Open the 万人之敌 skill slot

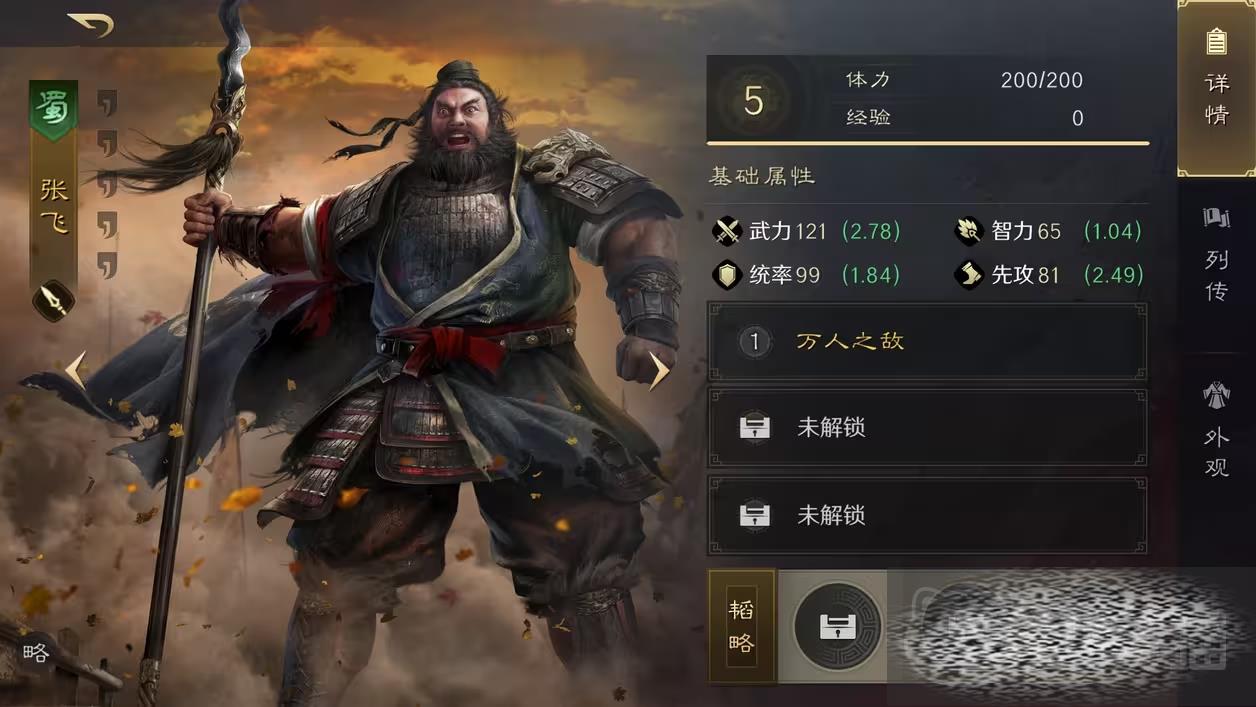pyautogui.click(x=927, y=341)
